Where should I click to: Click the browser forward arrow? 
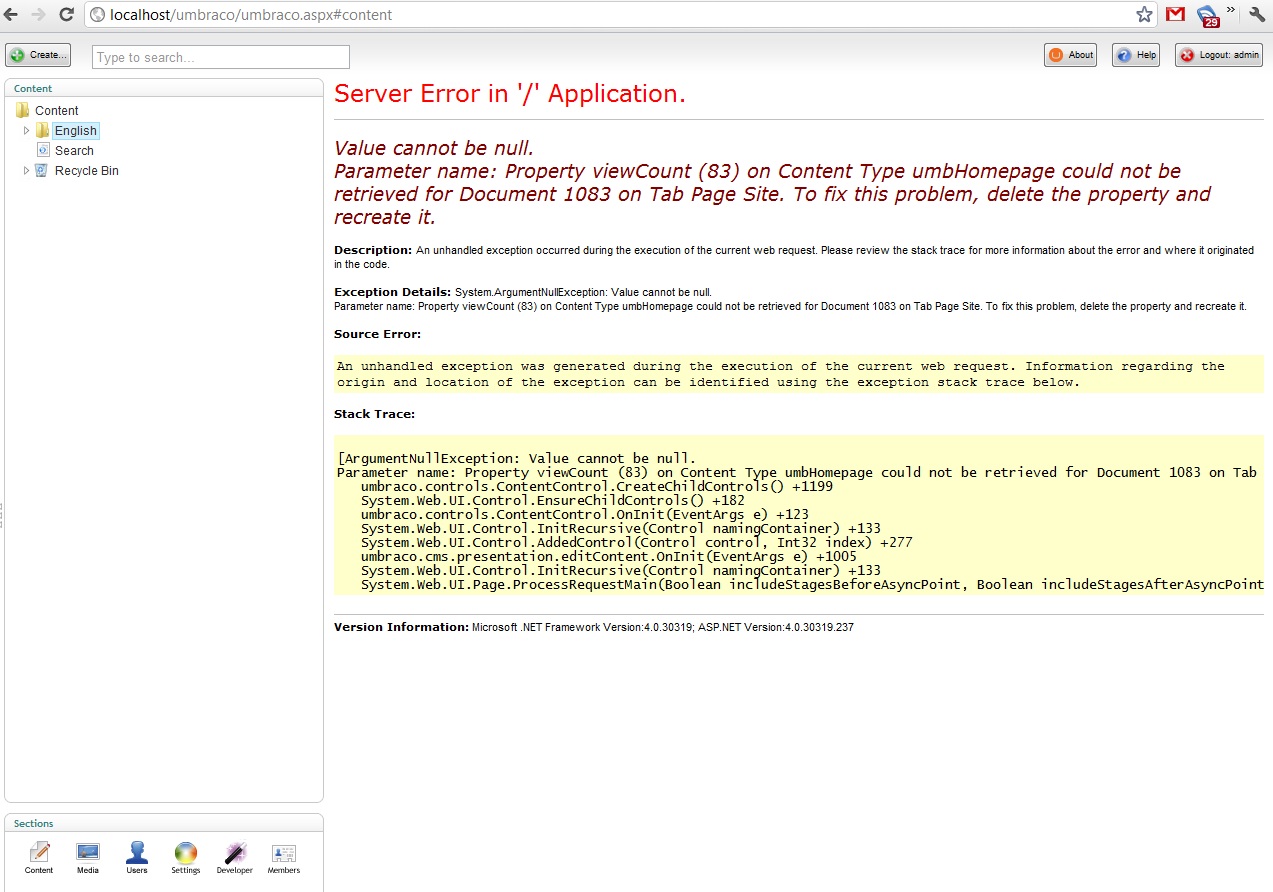(39, 15)
